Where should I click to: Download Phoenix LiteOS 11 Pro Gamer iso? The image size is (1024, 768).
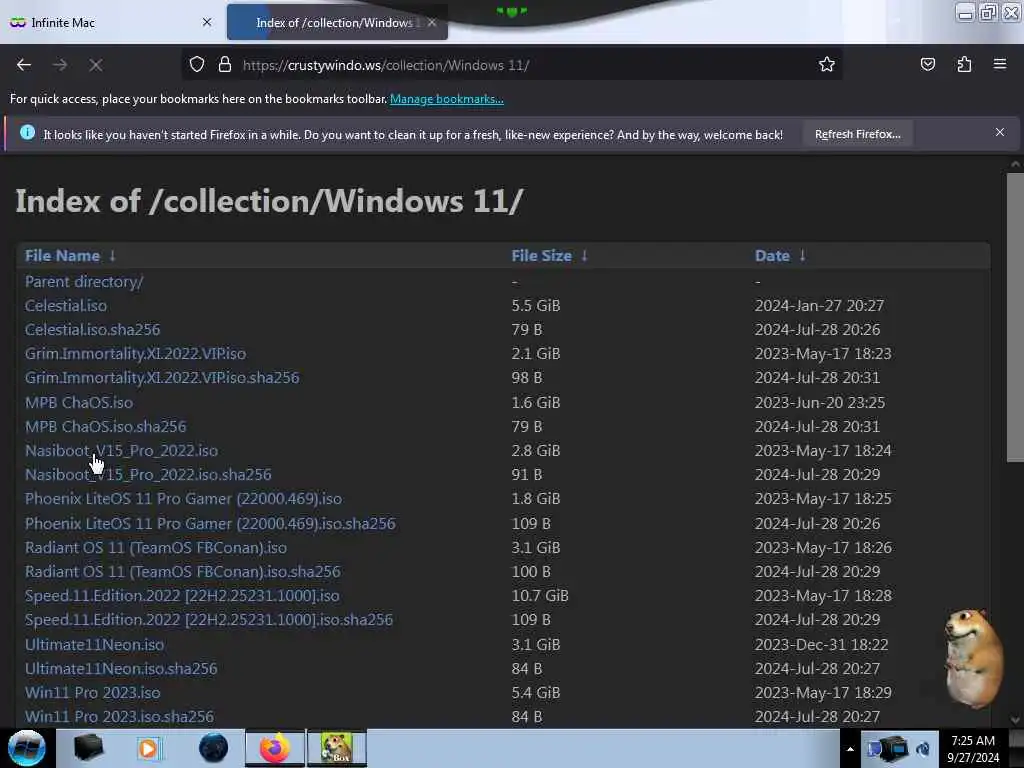tap(184, 499)
